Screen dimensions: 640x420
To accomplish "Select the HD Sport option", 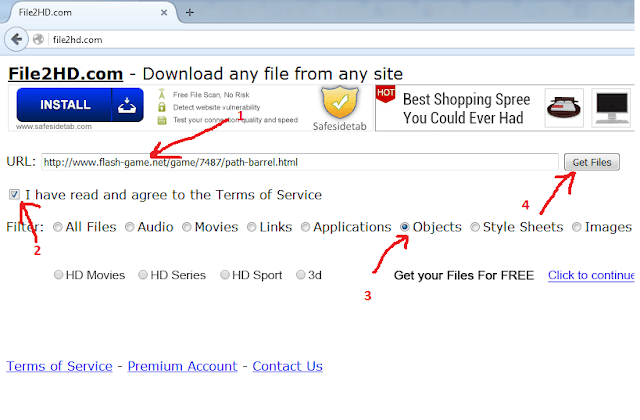I will click(225, 275).
